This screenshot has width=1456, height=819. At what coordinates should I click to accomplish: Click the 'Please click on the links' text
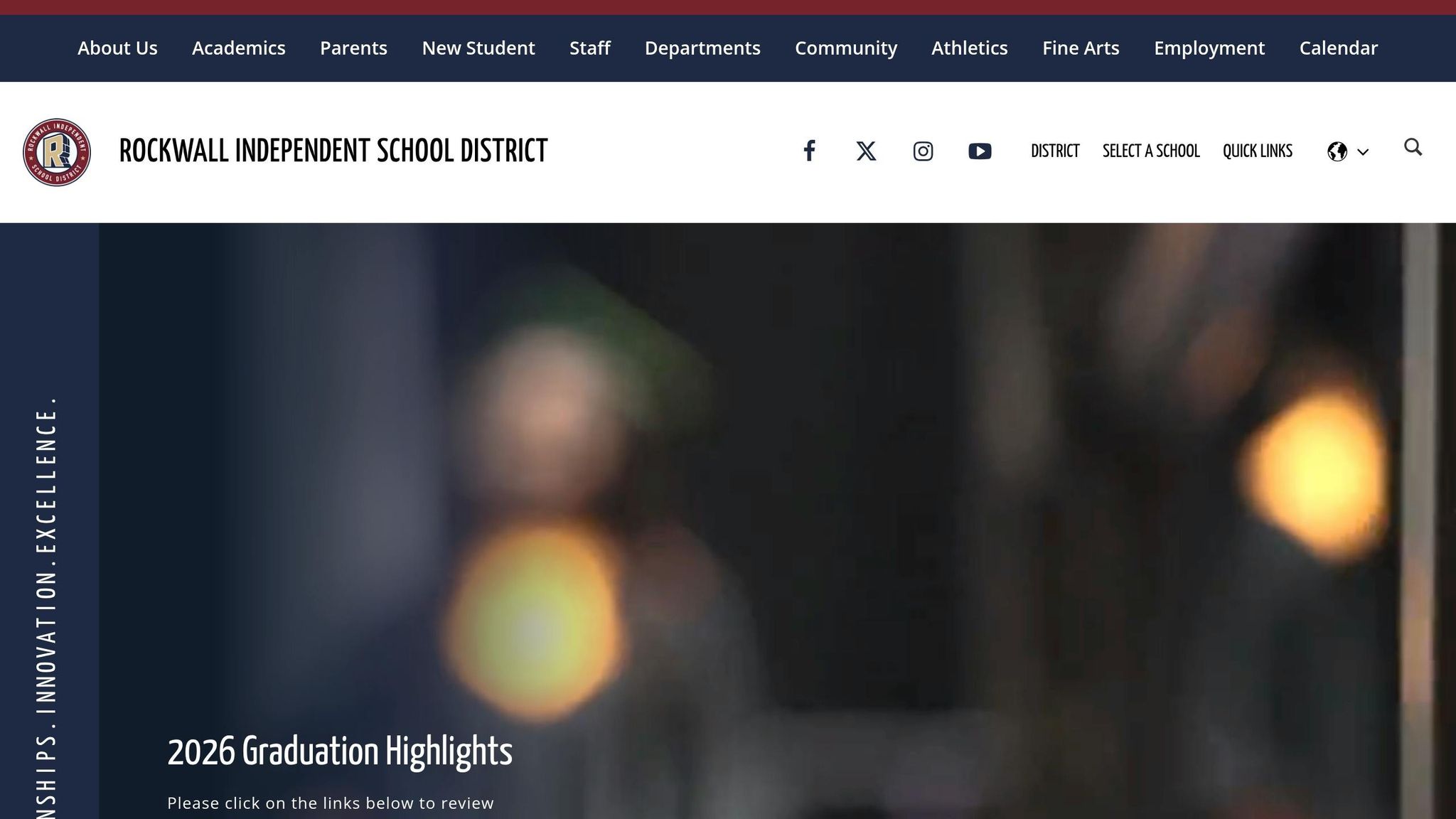(x=331, y=803)
